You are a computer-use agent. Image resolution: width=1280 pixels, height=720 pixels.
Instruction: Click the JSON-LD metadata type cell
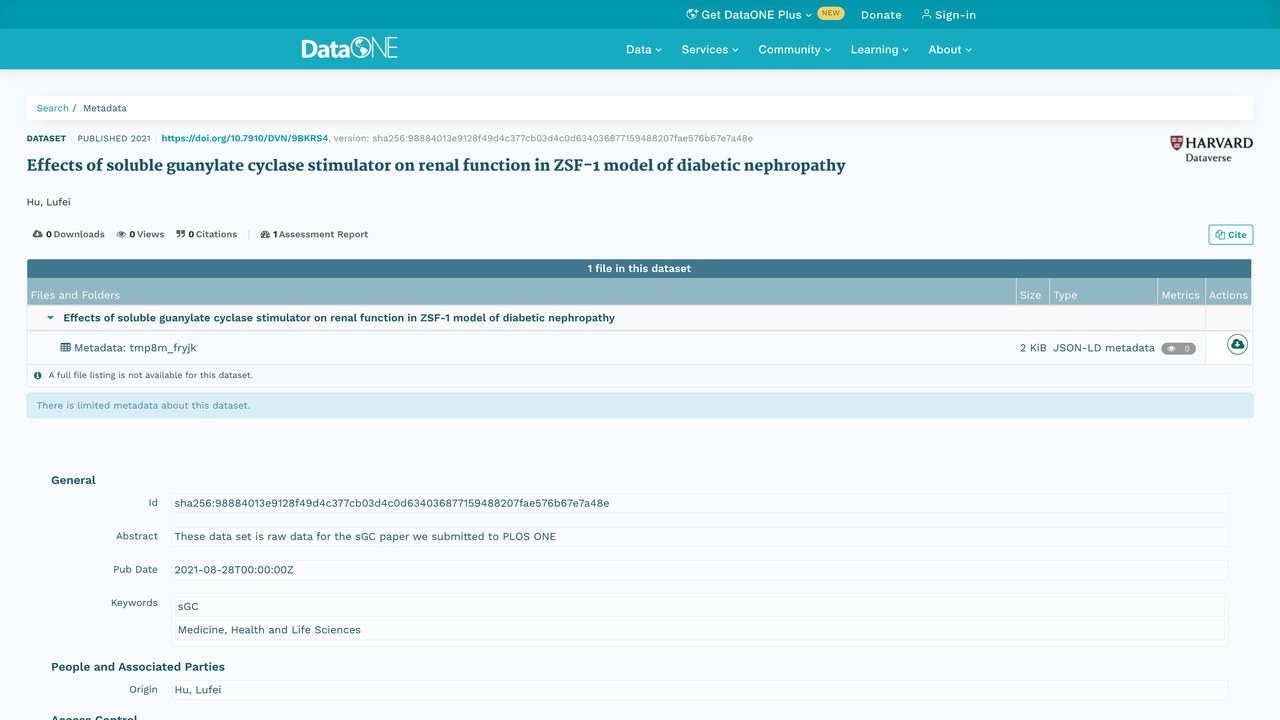pos(1104,348)
